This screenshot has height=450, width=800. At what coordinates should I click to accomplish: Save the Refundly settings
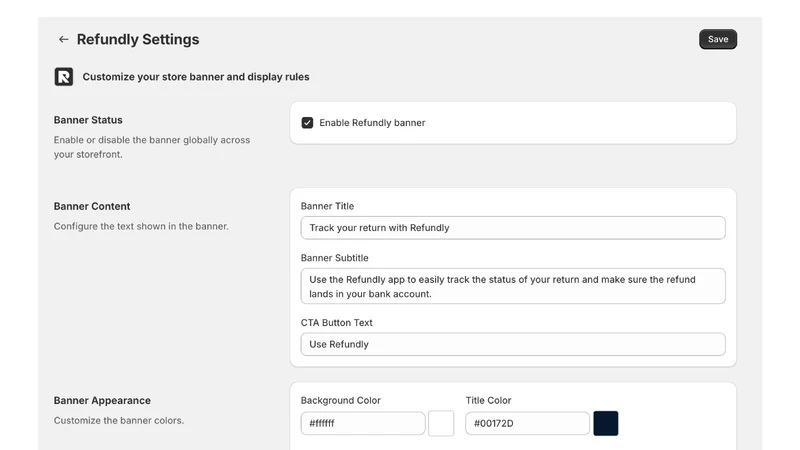click(718, 39)
